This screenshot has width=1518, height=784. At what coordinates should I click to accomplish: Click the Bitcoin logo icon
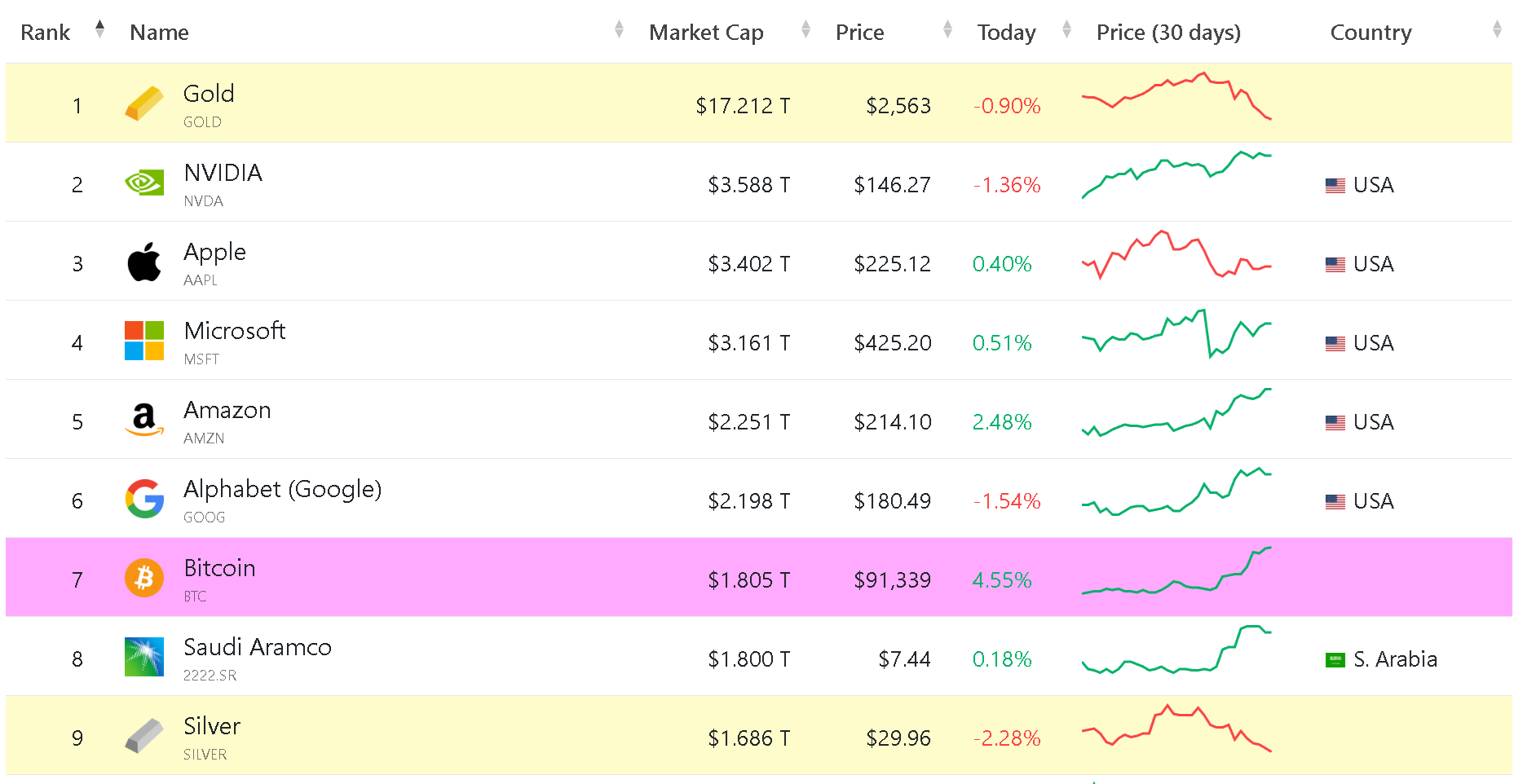(x=144, y=578)
